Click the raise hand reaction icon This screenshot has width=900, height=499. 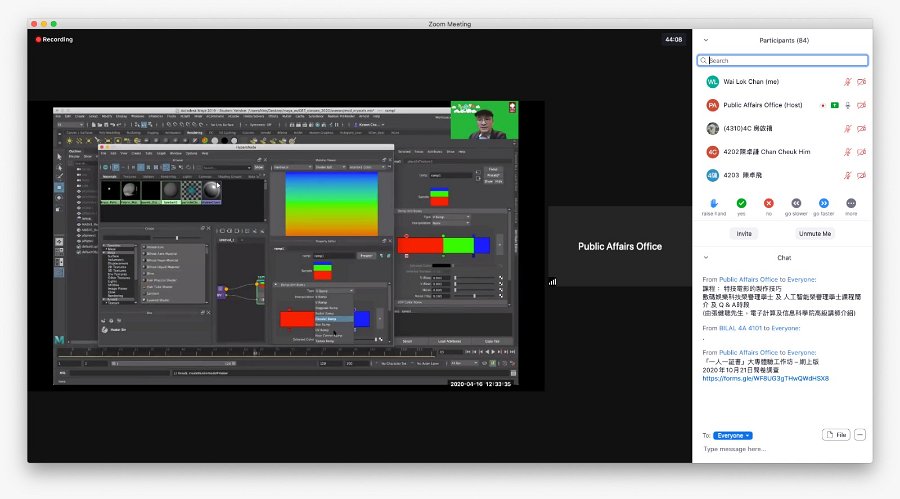(x=713, y=203)
